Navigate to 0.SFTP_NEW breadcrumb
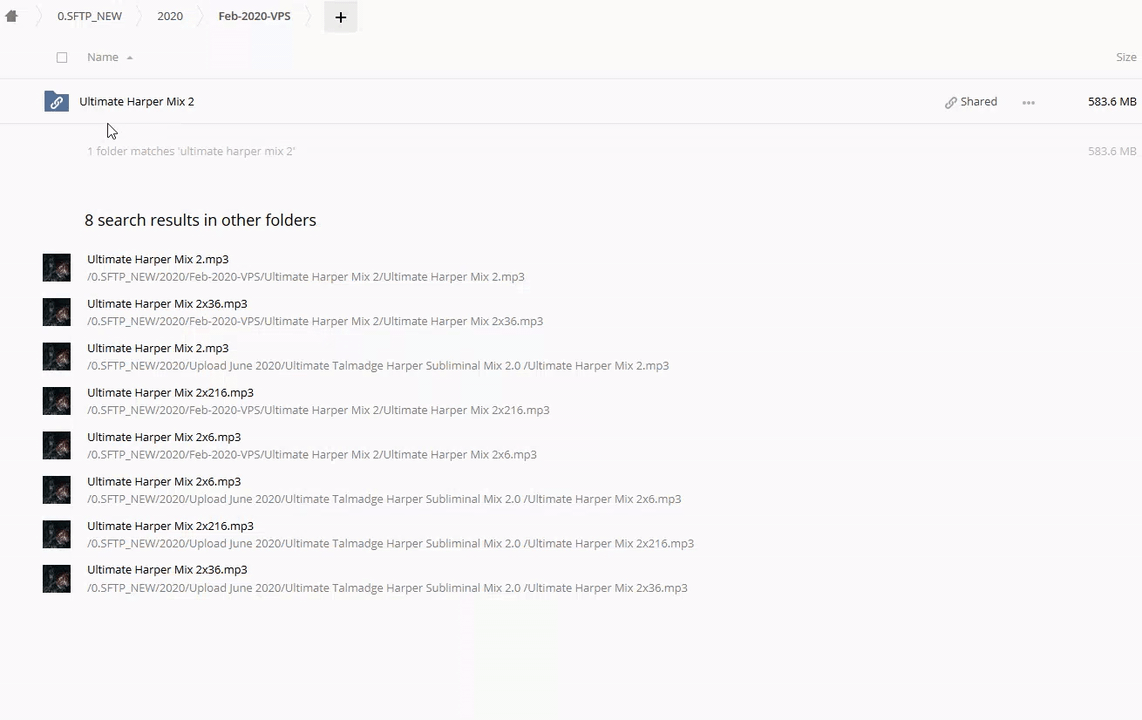1142x720 pixels. point(89,17)
